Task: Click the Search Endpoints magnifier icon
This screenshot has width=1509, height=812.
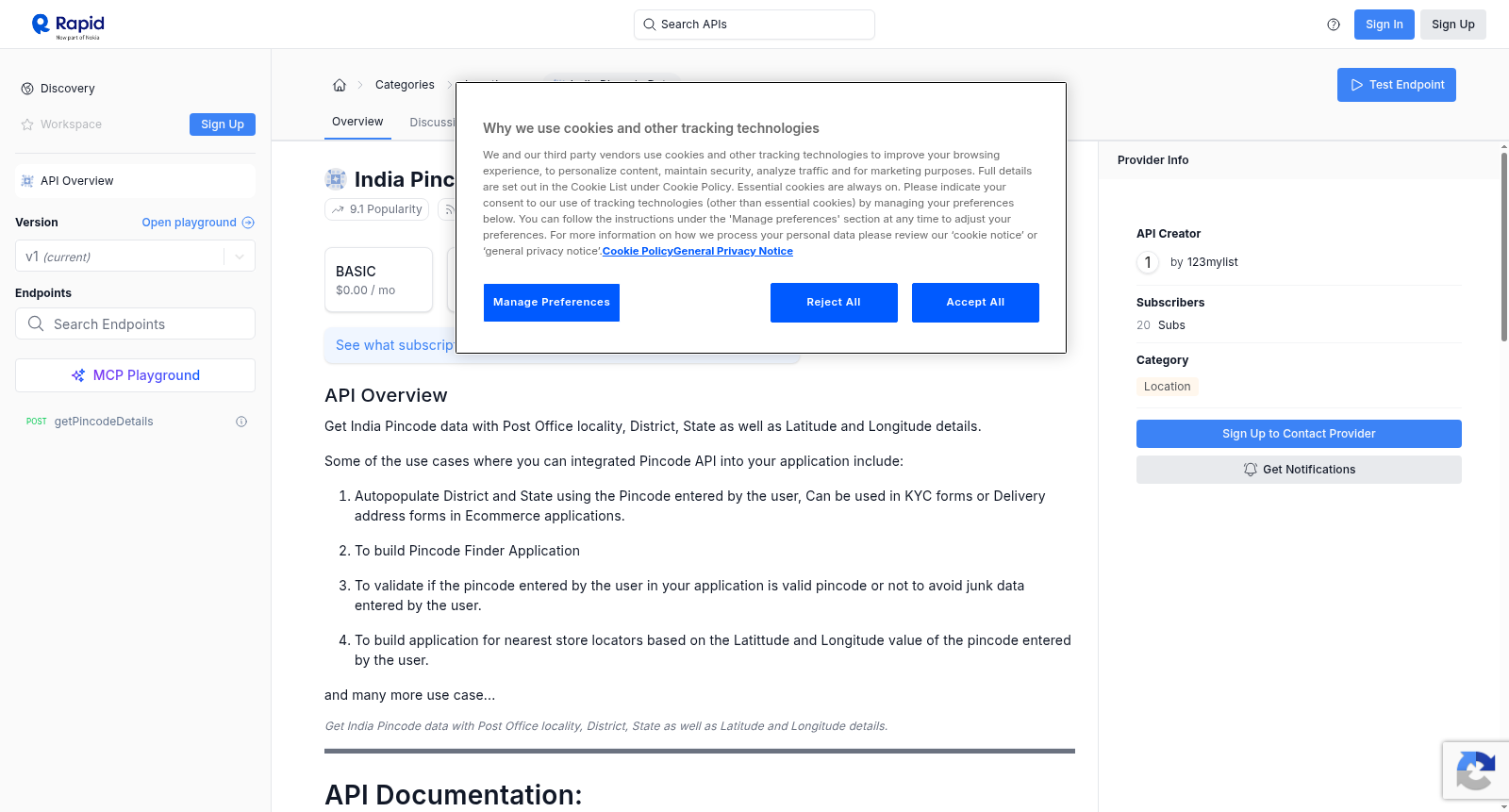Action: (36, 323)
